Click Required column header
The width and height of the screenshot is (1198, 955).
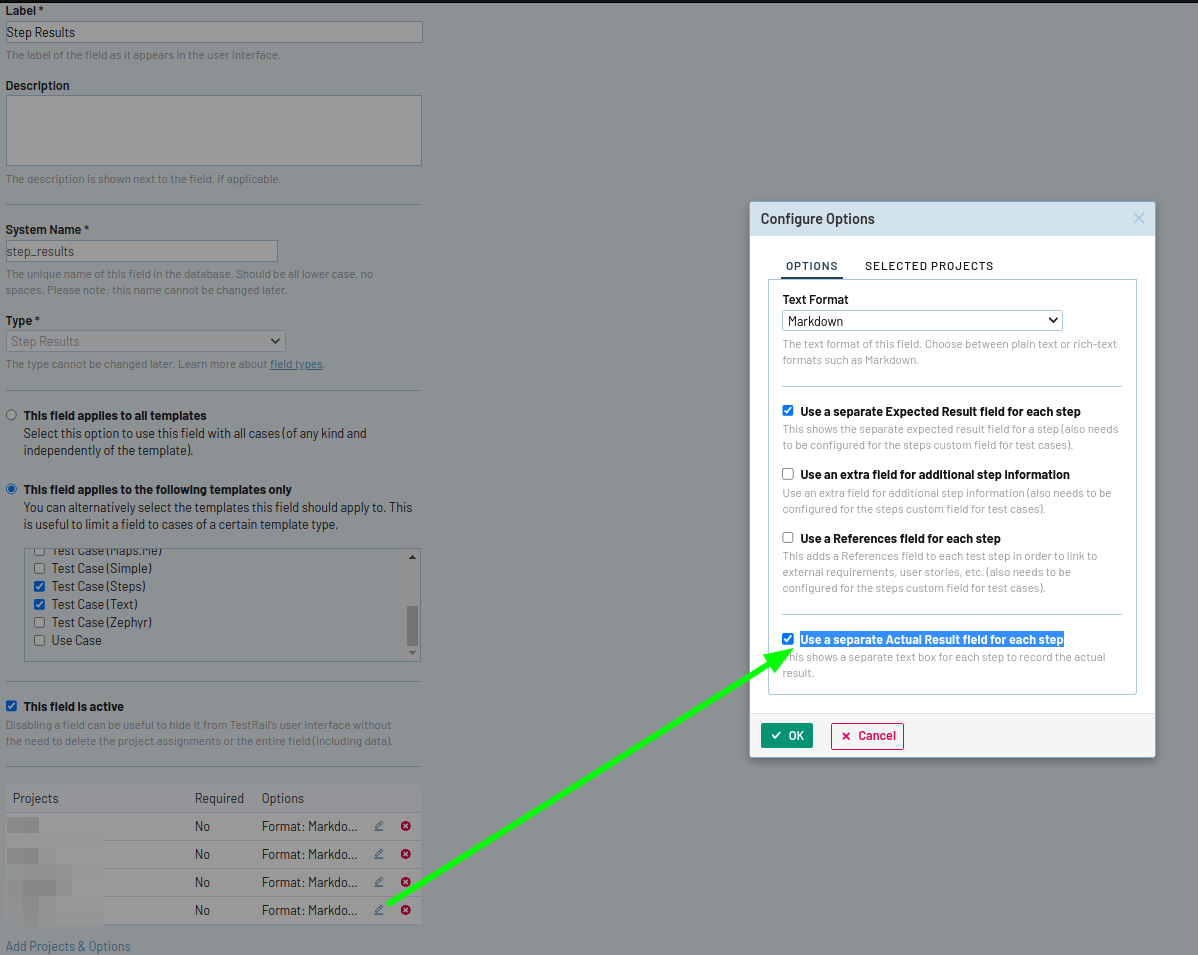pos(219,798)
